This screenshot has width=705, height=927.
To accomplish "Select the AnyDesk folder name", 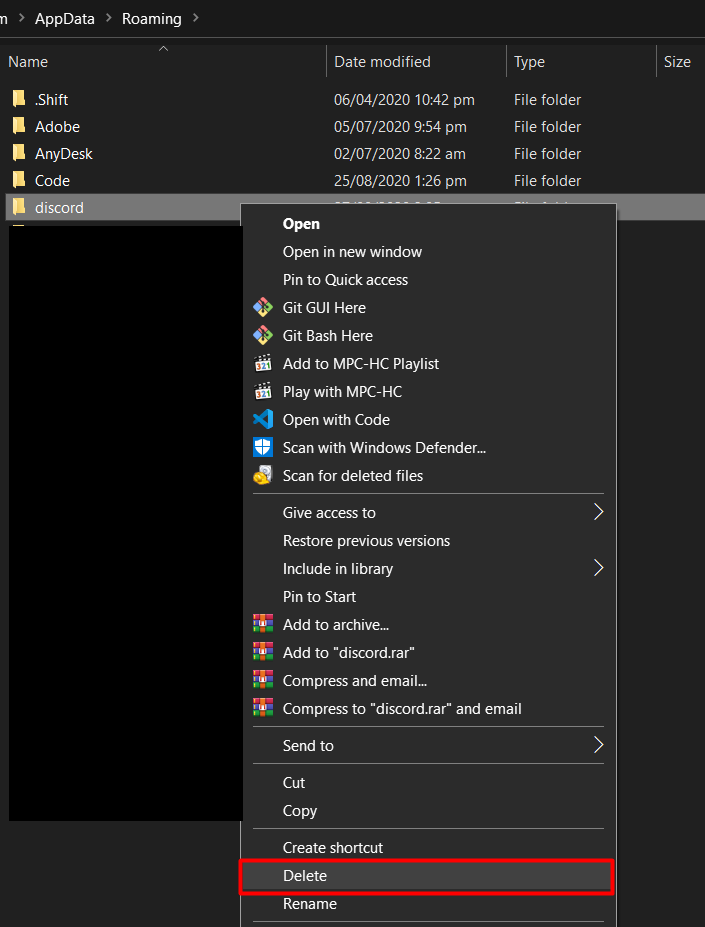I will click(x=64, y=154).
